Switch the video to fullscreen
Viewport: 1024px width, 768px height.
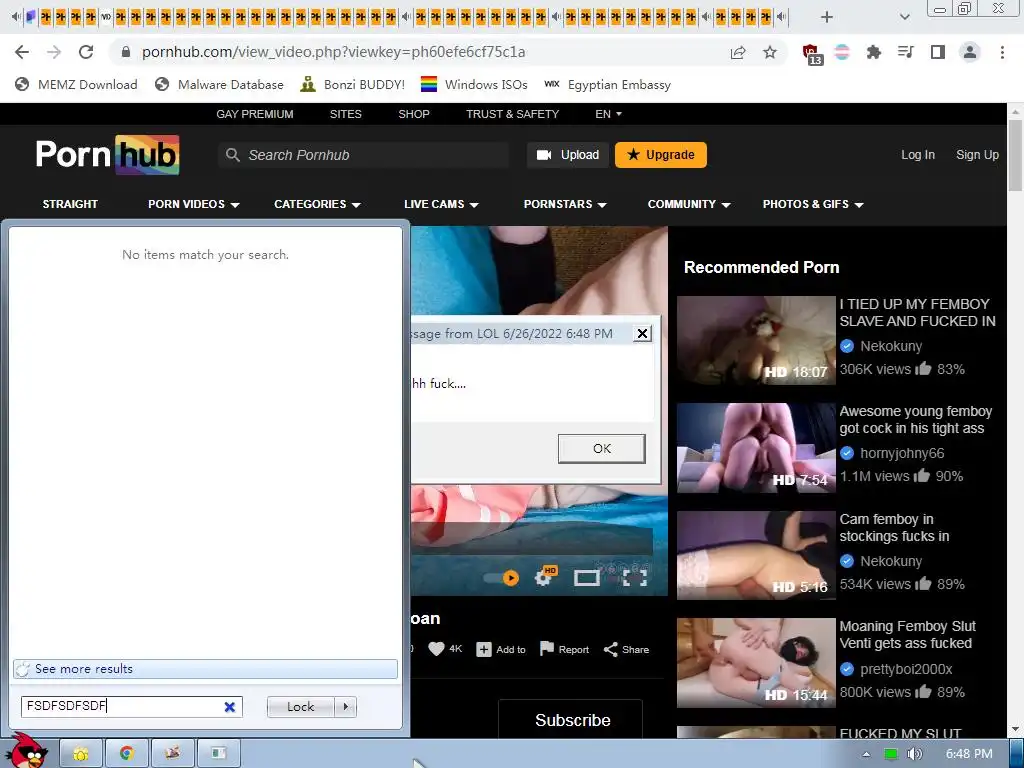click(635, 578)
